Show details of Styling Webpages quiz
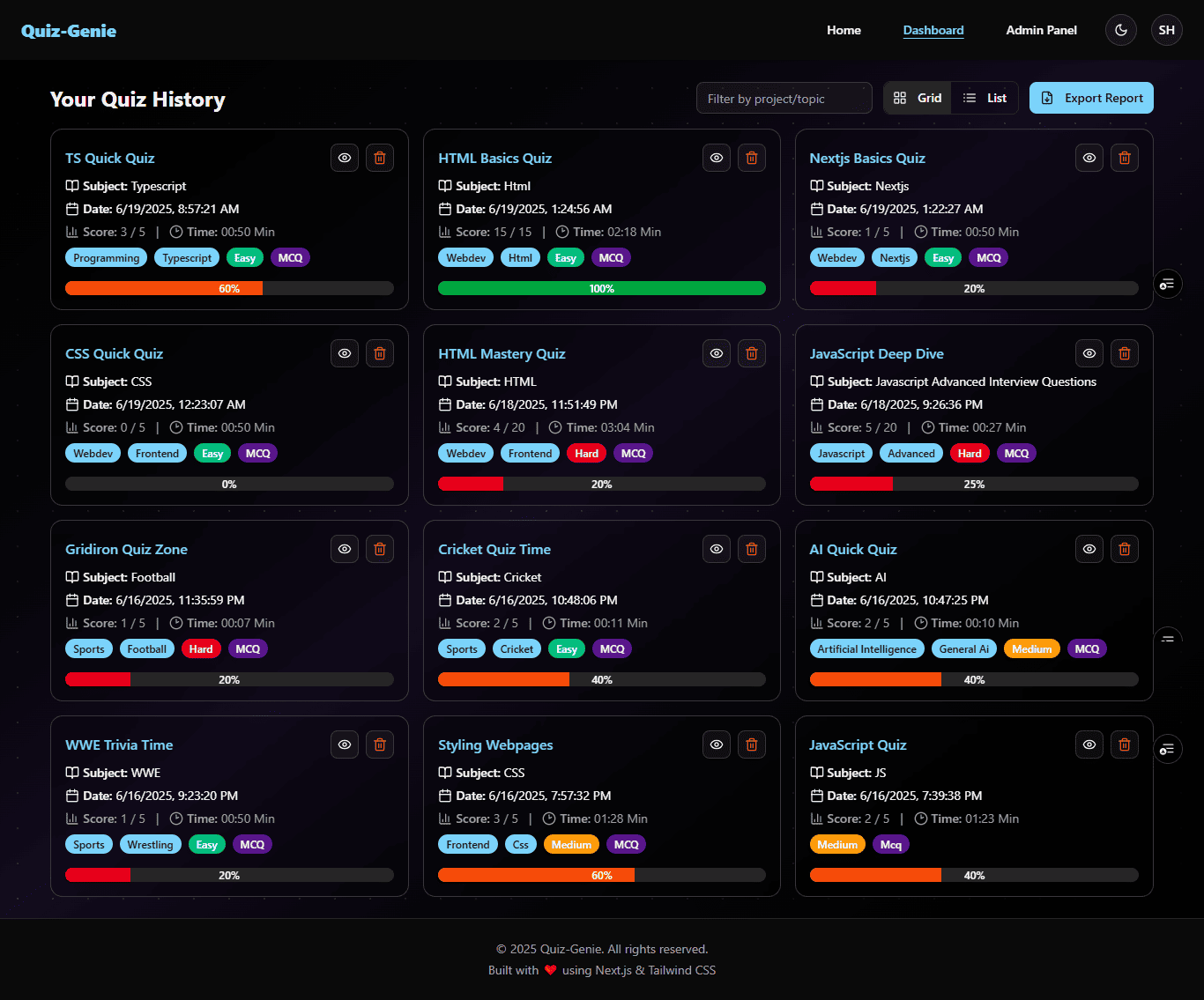The image size is (1204, 1000). tap(717, 744)
